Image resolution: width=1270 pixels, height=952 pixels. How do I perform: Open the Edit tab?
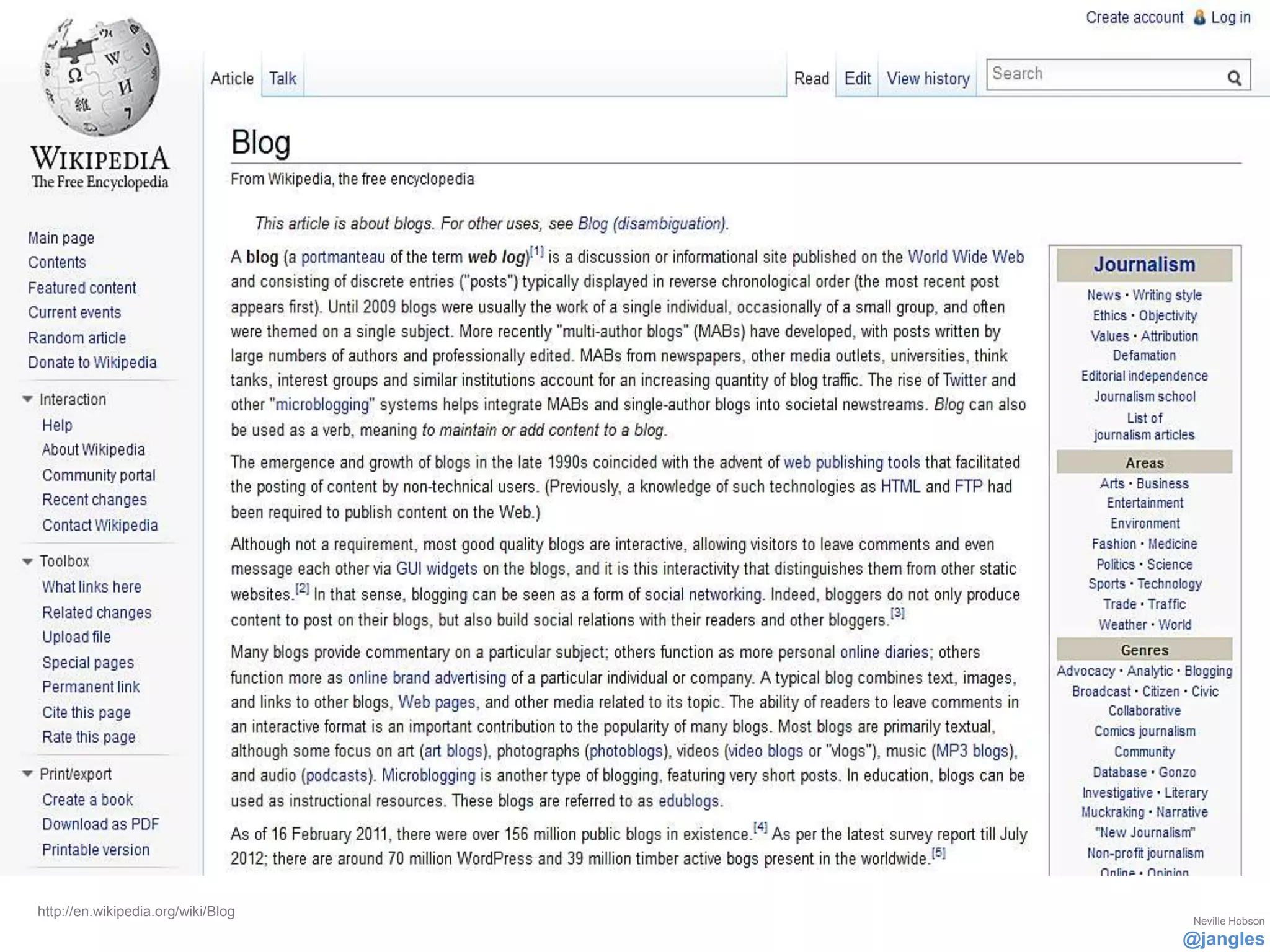pyautogui.click(x=858, y=79)
